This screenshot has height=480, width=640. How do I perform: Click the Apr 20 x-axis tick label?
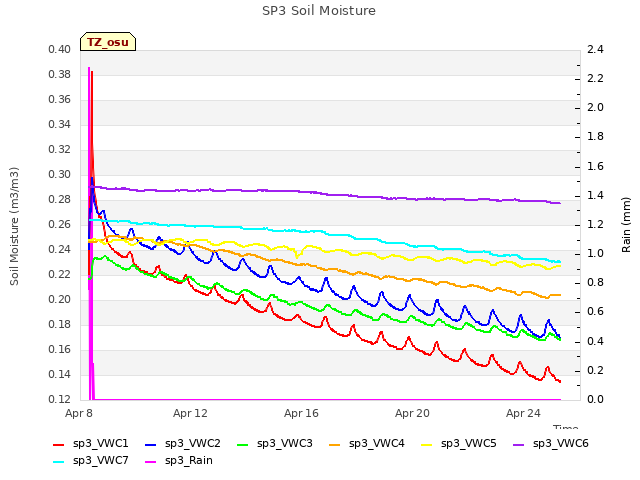click(x=412, y=413)
